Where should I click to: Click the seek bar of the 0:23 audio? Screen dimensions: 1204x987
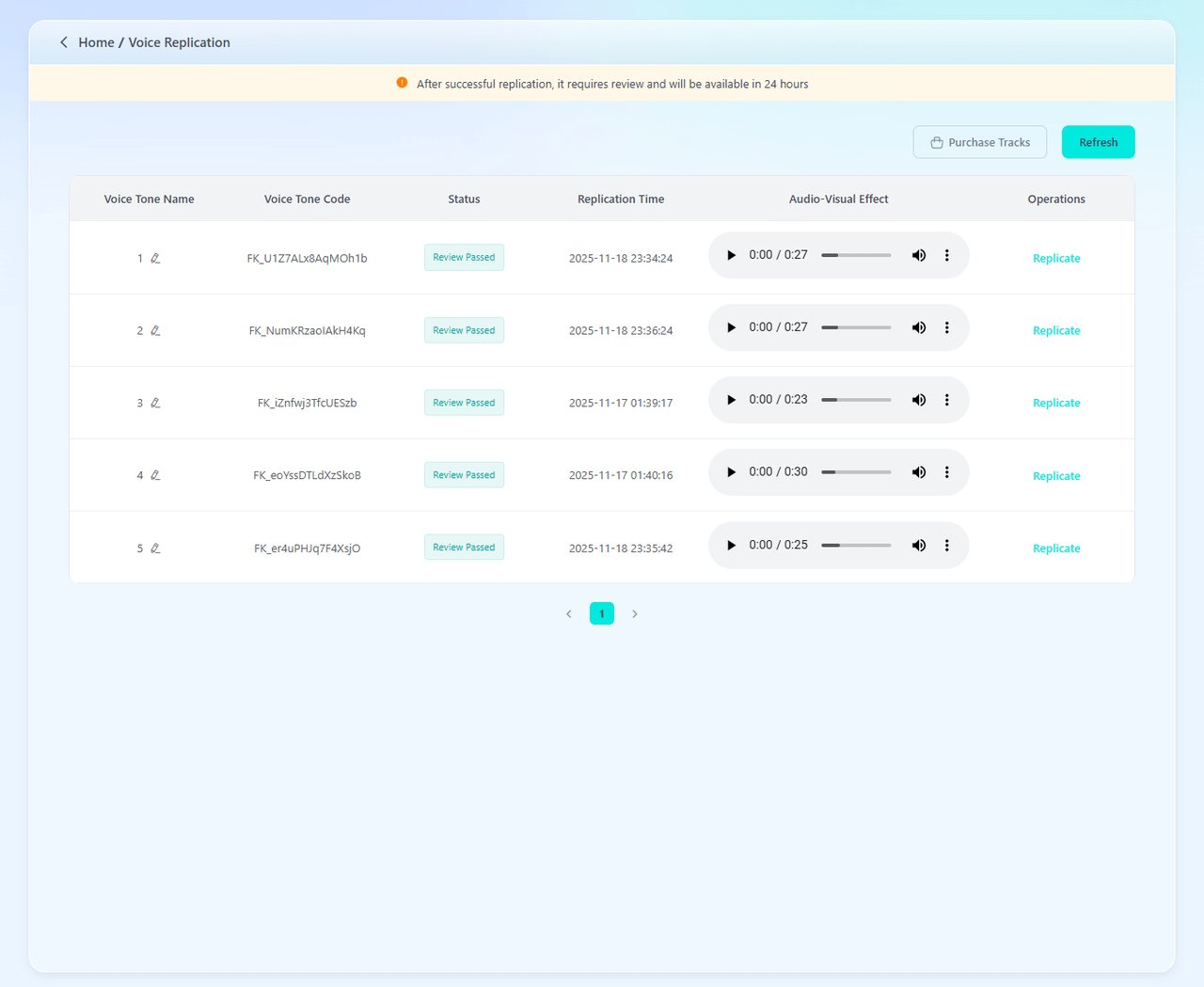coord(856,400)
